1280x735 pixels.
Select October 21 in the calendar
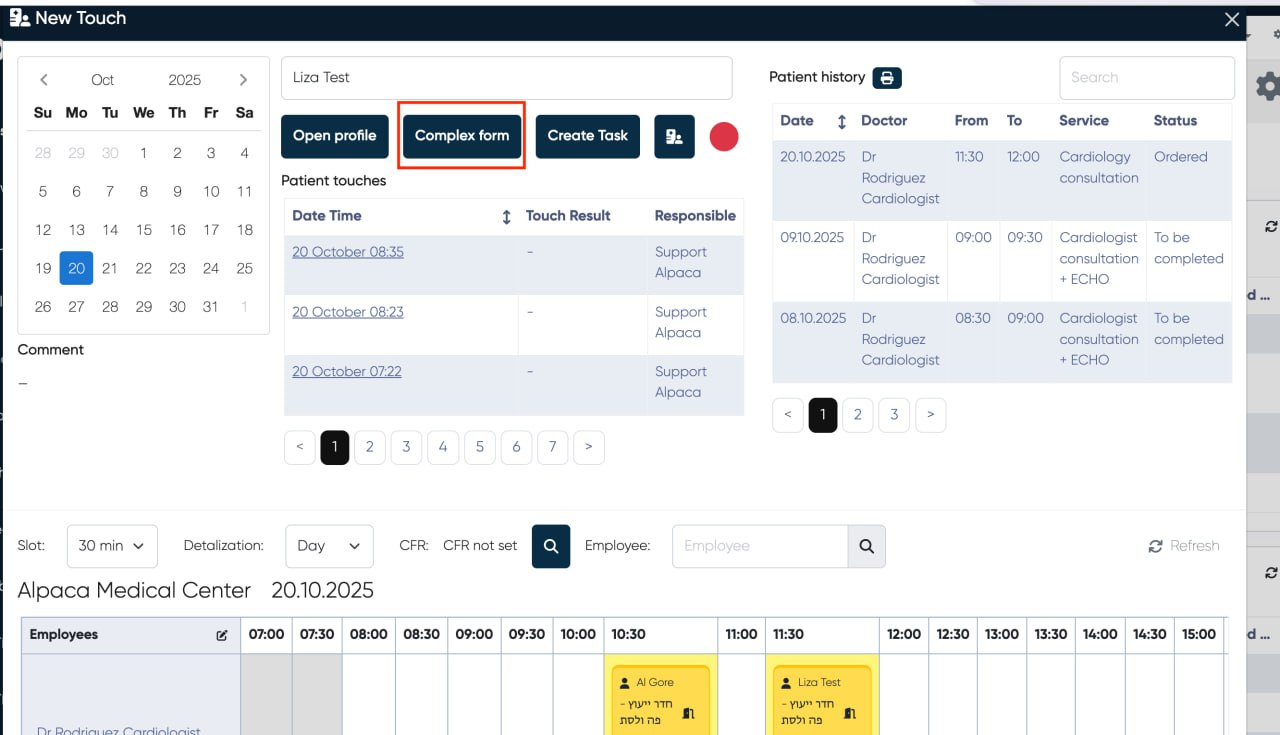(110, 268)
